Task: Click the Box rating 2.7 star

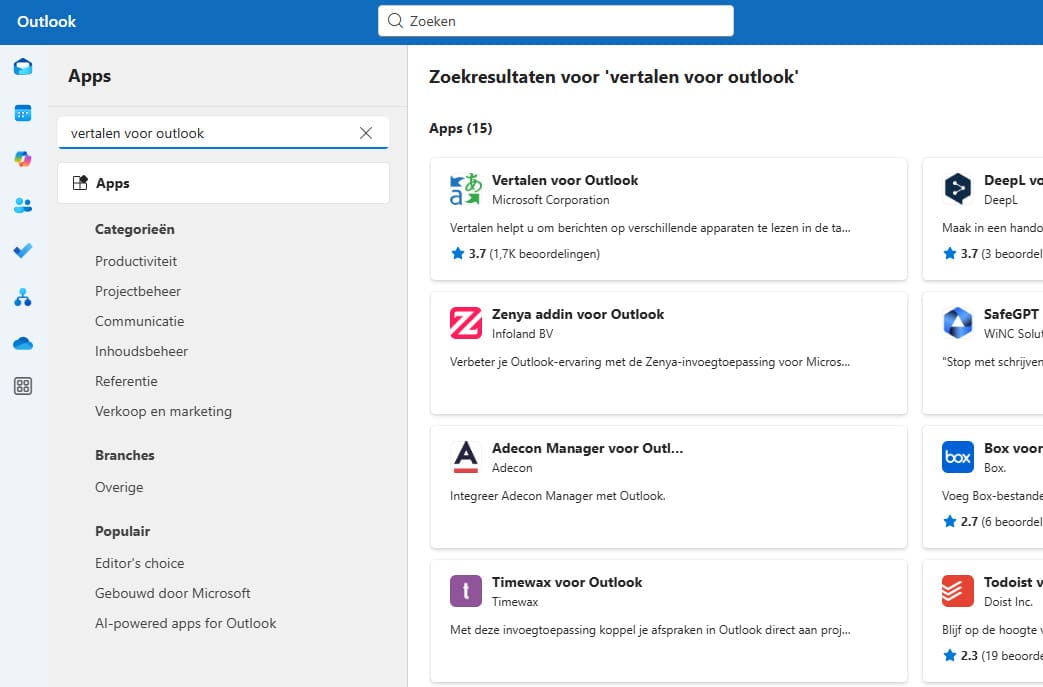Action: (950, 521)
